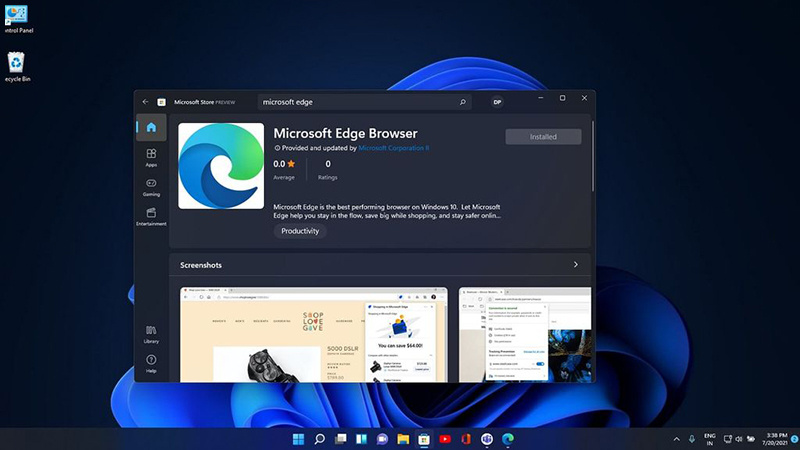Select the Control Panel desktop icon
The height and width of the screenshot is (450, 800).
[x=17, y=19]
